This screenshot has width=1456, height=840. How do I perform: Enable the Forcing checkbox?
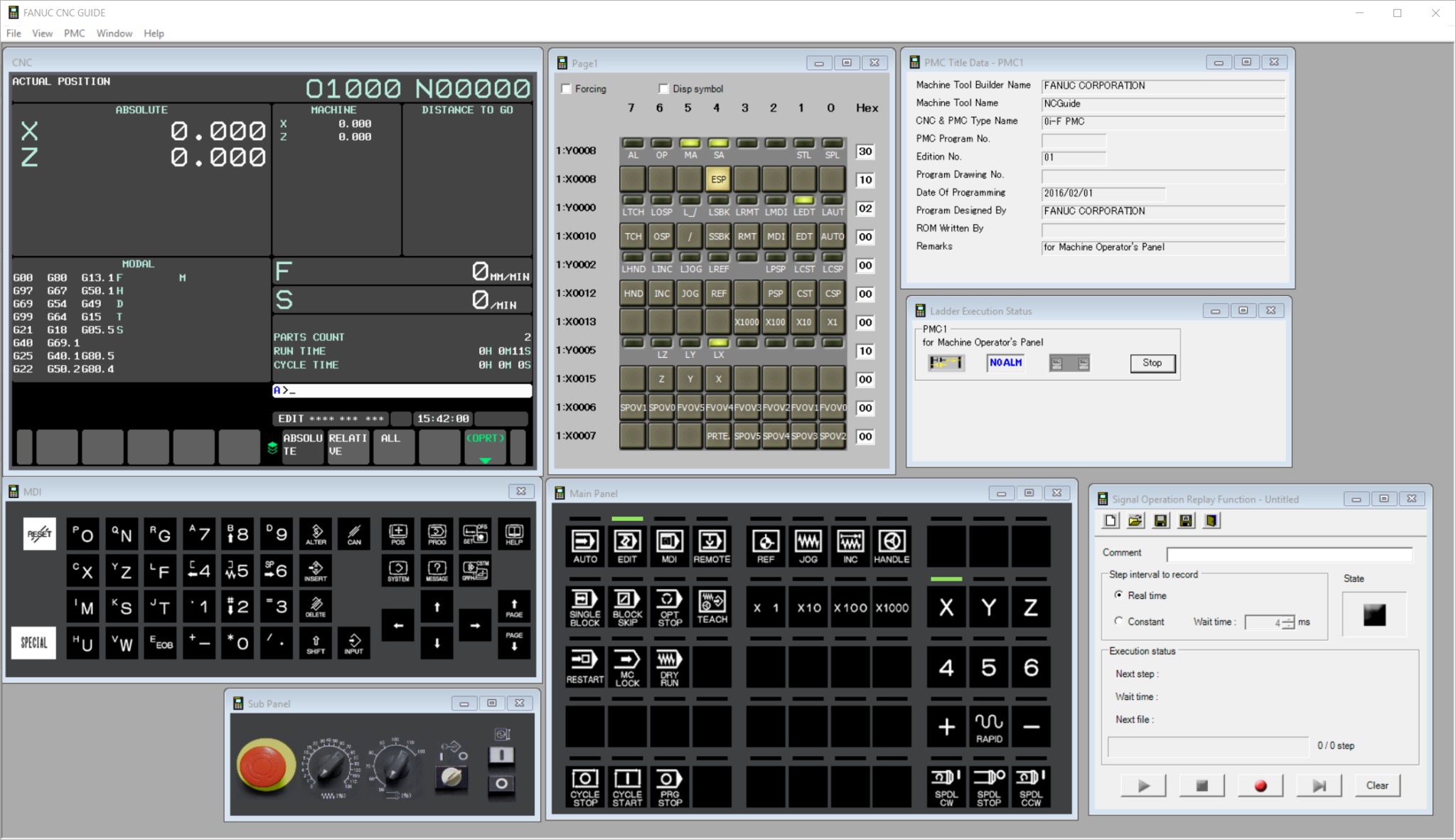pos(567,89)
